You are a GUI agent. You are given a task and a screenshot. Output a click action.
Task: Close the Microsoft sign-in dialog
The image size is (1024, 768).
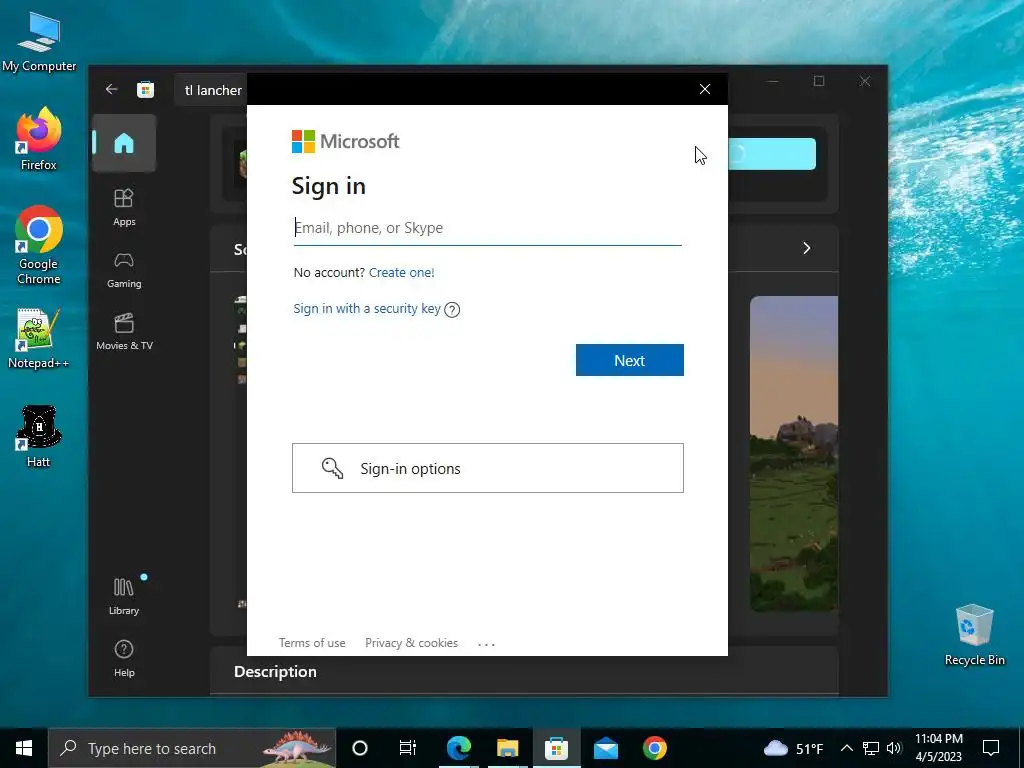click(x=705, y=89)
